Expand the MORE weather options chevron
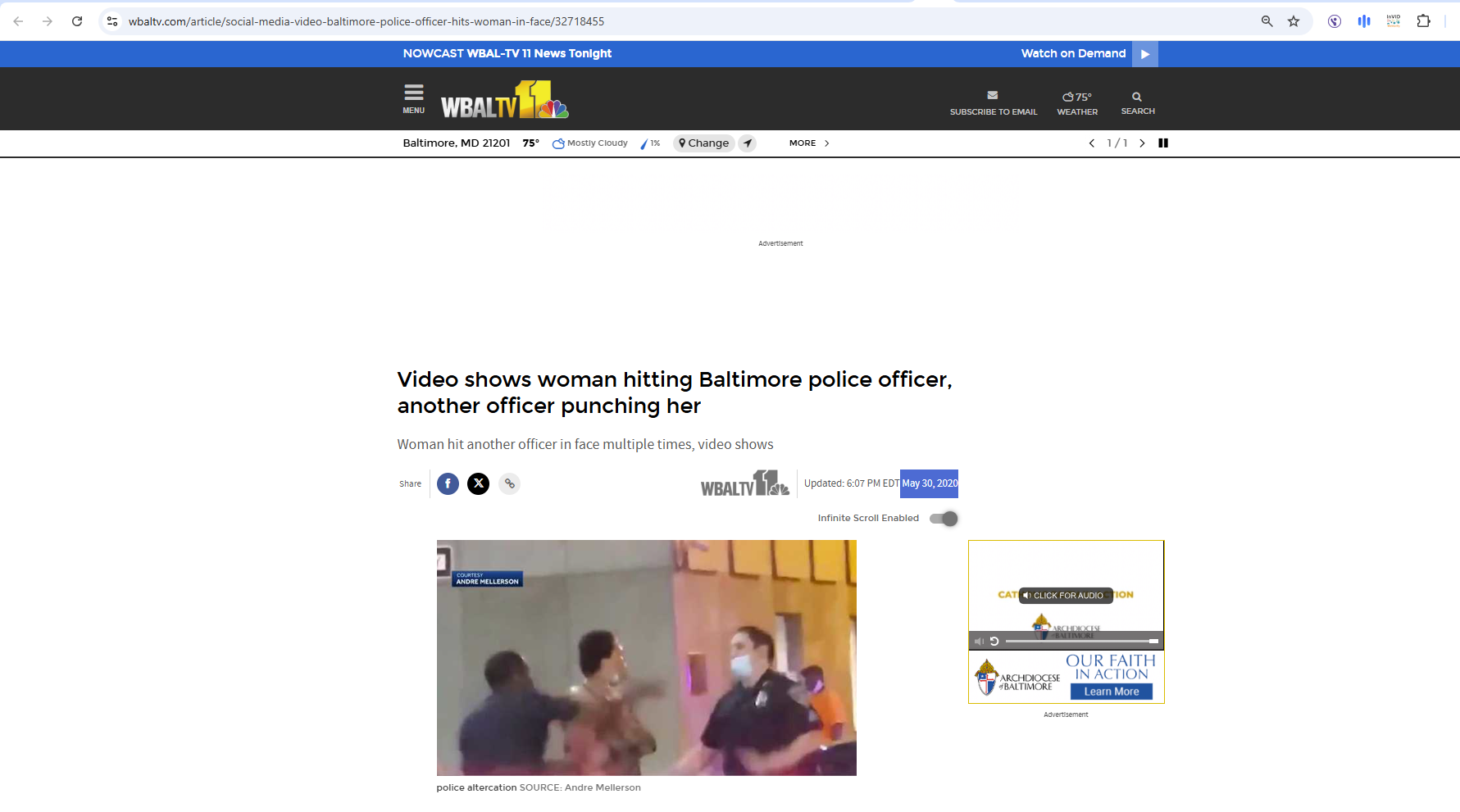The height and width of the screenshot is (812, 1460). [826, 143]
